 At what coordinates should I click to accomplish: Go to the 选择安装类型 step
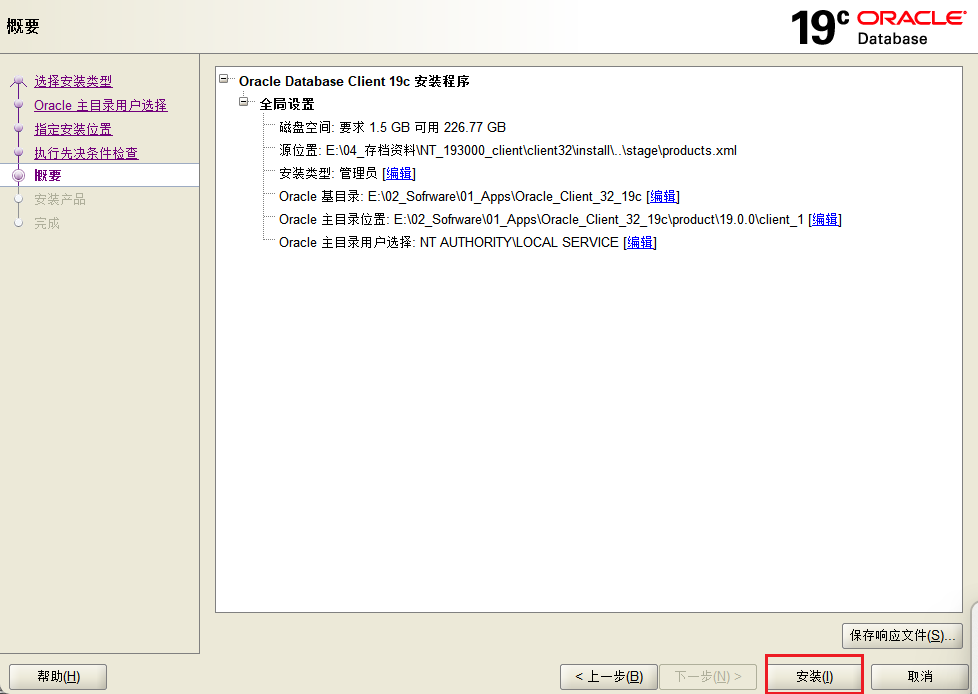73,81
